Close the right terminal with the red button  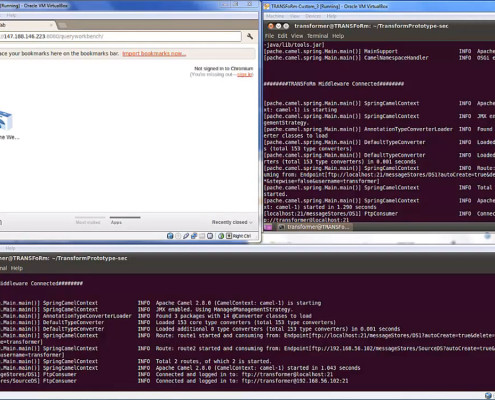[271, 26]
